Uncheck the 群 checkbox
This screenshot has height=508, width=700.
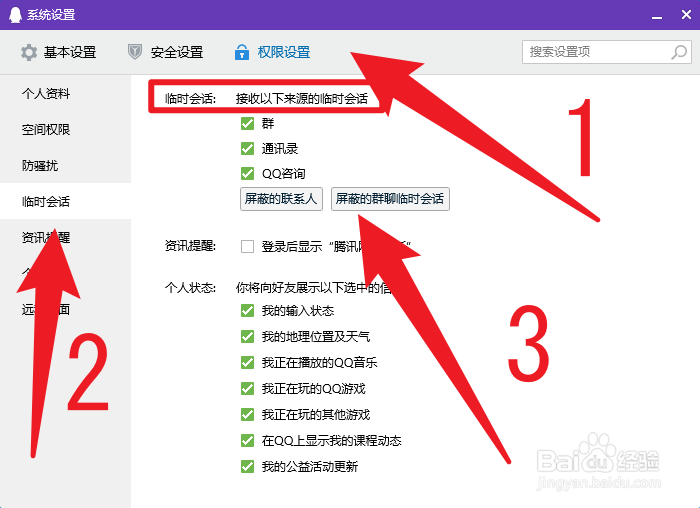tap(247, 123)
